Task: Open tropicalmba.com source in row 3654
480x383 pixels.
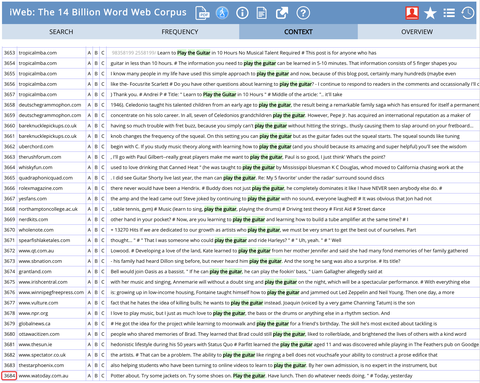Action: [x=38, y=63]
